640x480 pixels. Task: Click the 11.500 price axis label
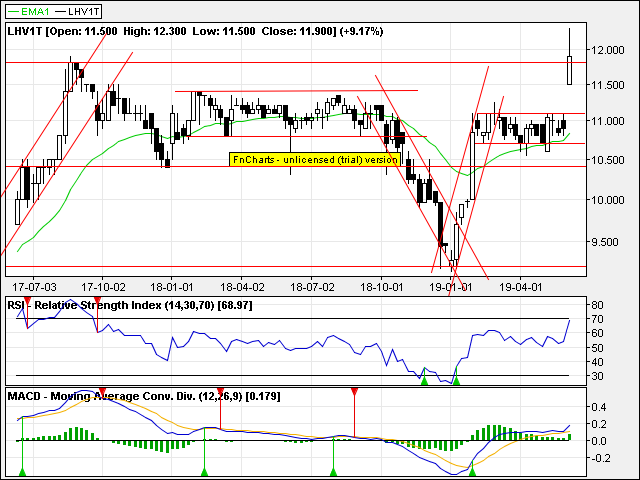click(608, 85)
